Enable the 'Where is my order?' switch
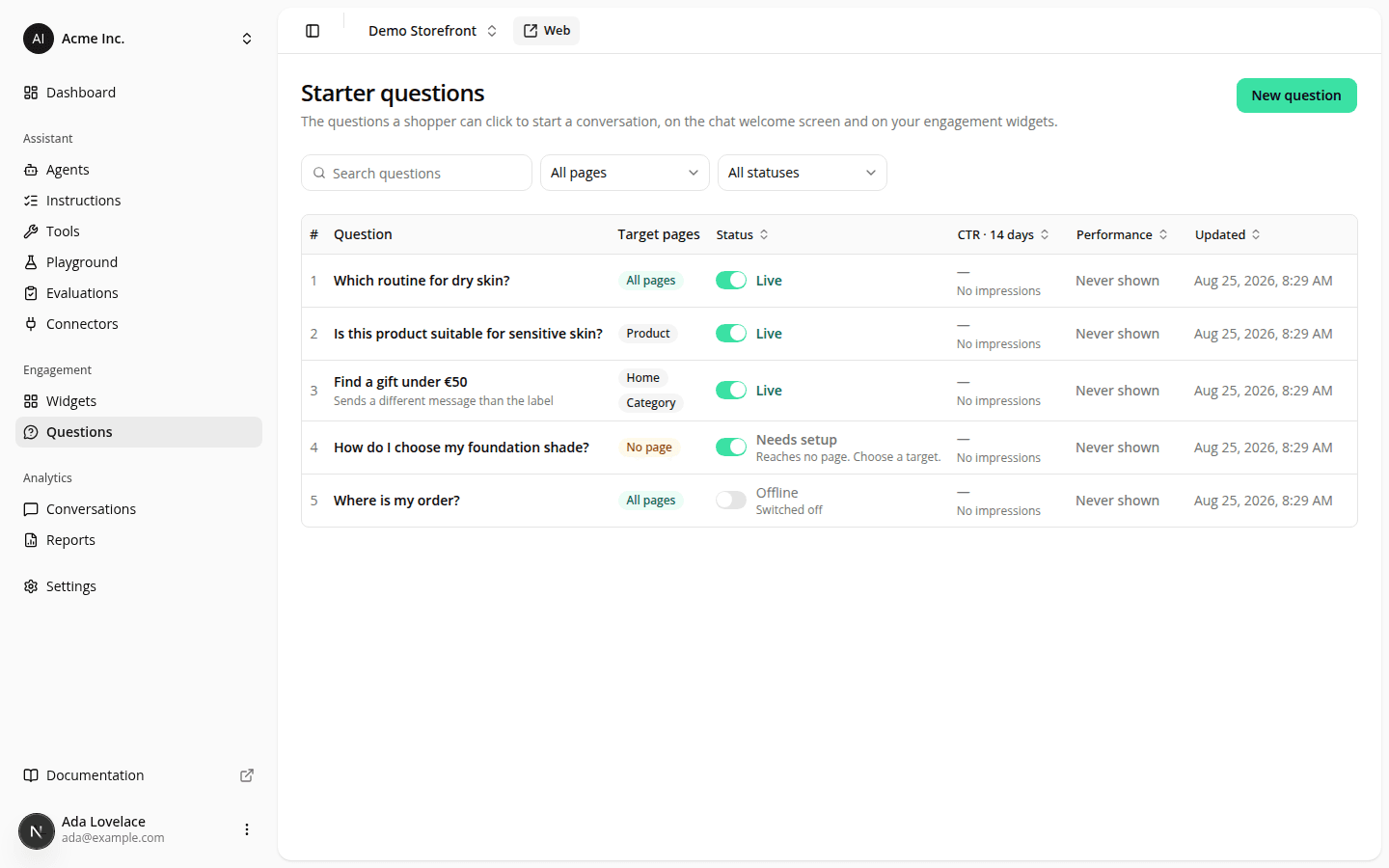The image size is (1389, 868). (731, 501)
